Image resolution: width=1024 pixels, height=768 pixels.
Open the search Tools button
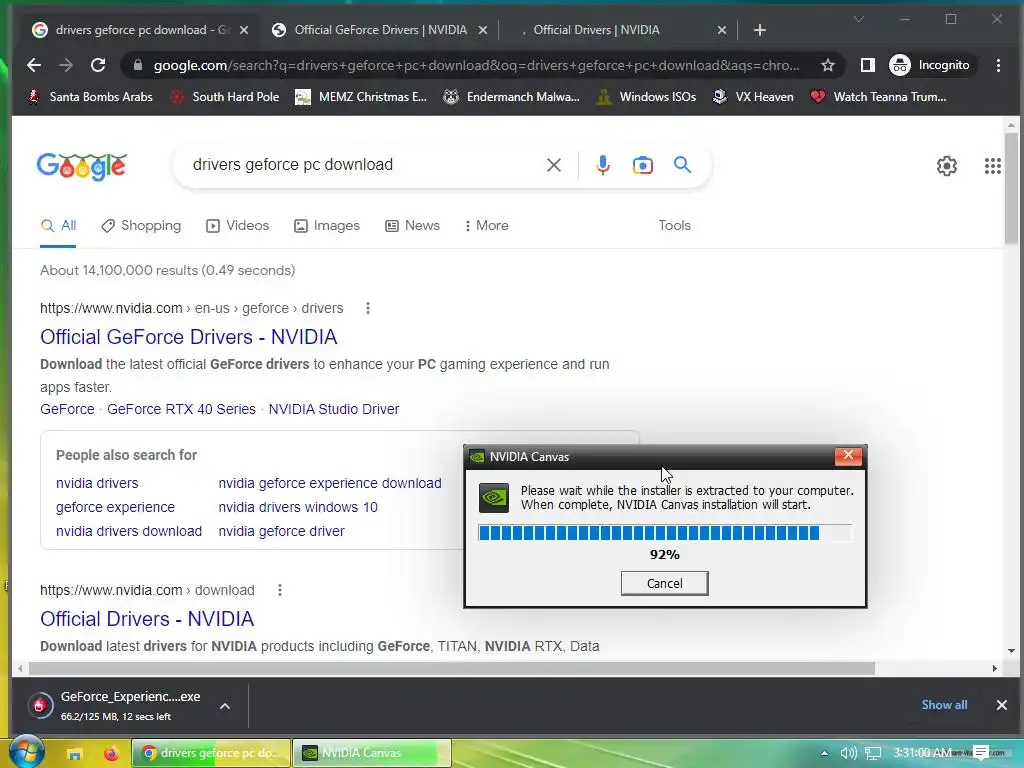coord(674,225)
